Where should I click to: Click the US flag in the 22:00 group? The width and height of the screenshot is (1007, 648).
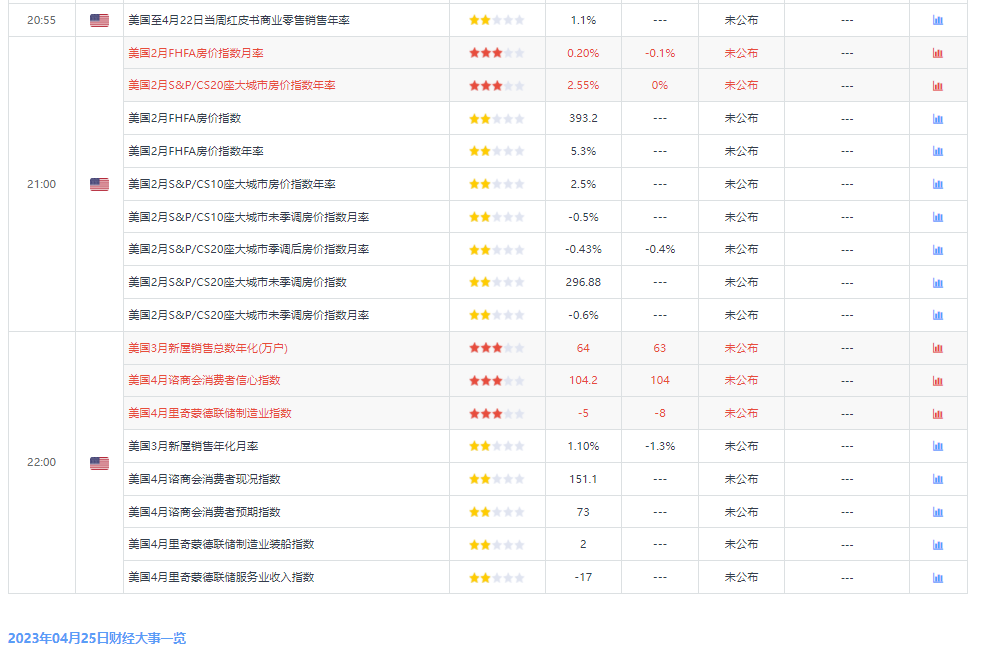point(100,463)
